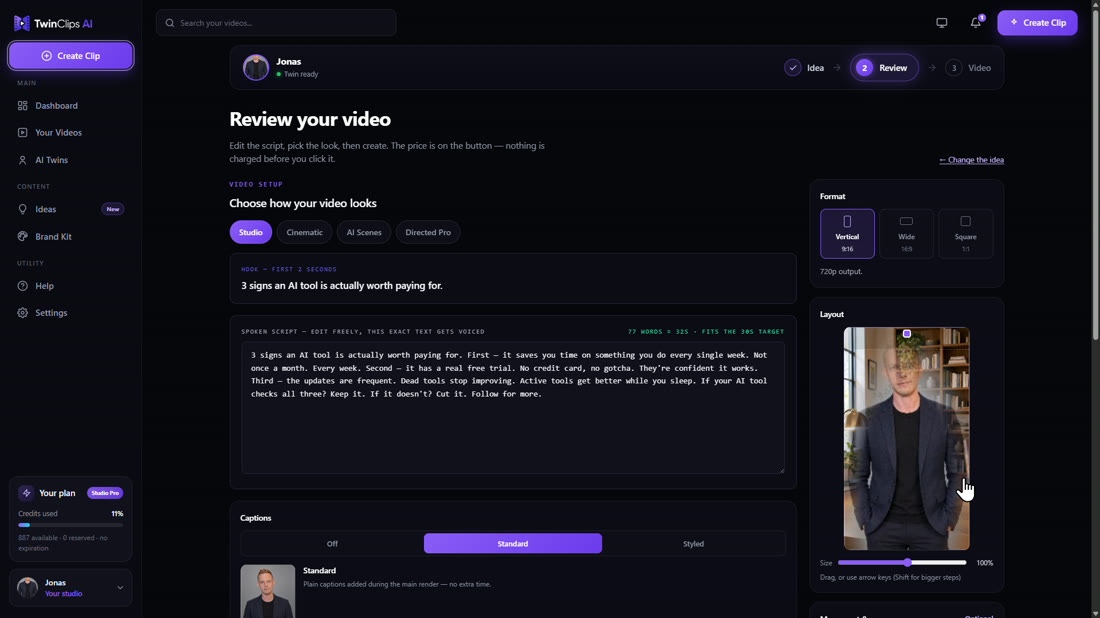
Task: Click the Studio Pro plan badge
Action: (x=105, y=493)
